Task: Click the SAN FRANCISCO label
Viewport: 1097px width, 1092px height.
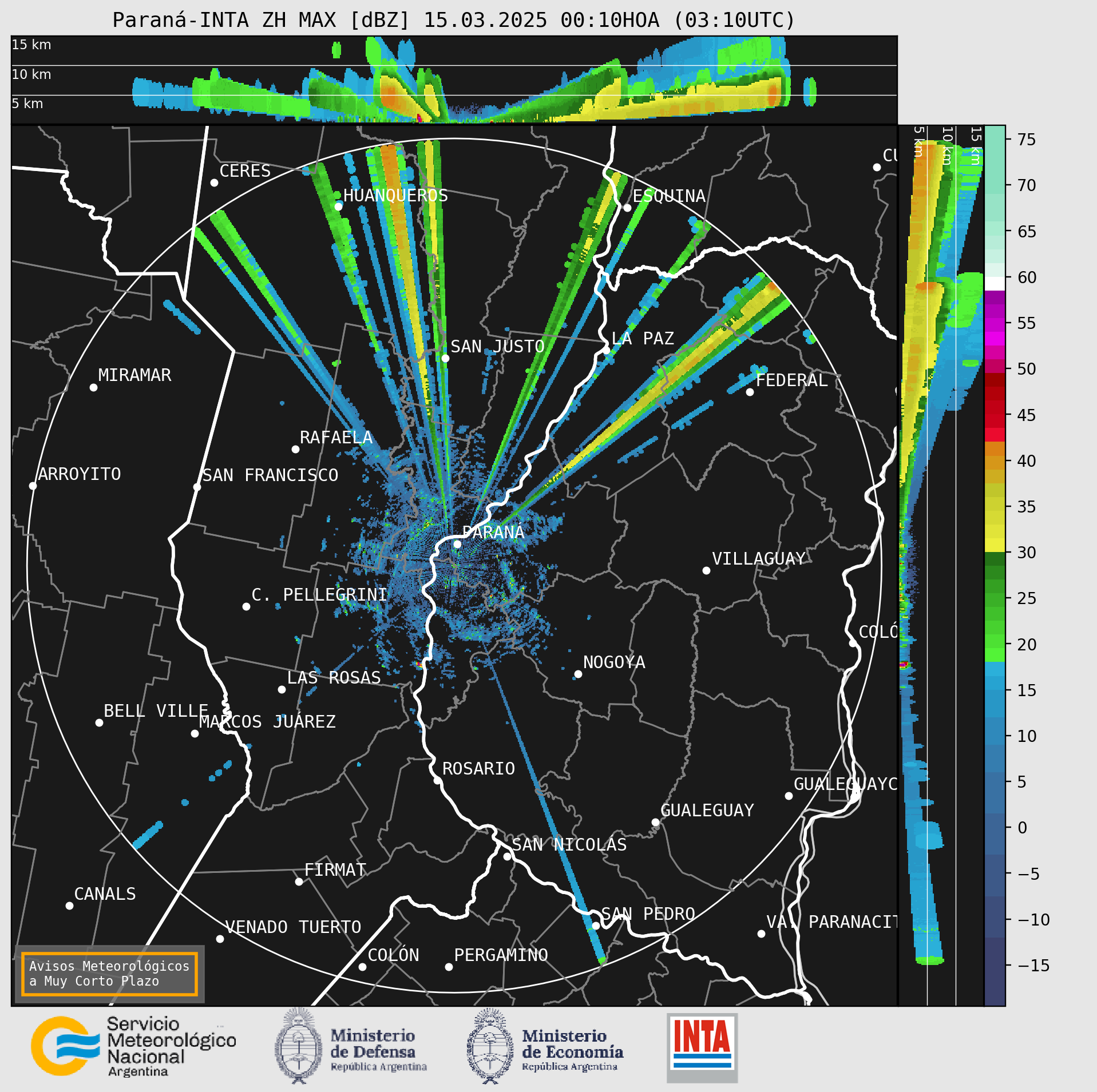Action: pyautogui.click(x=270, y=475)
